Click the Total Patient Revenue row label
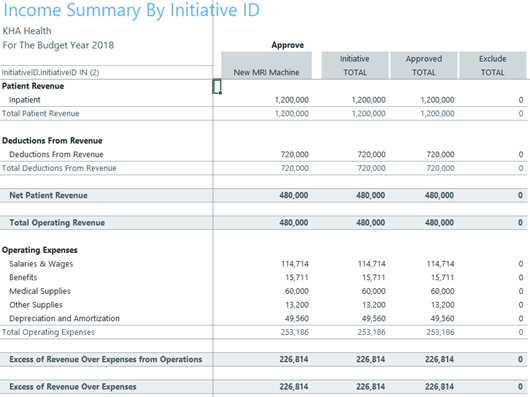The height and width of the screenshot is (397, 530). (x=41, y=114)
